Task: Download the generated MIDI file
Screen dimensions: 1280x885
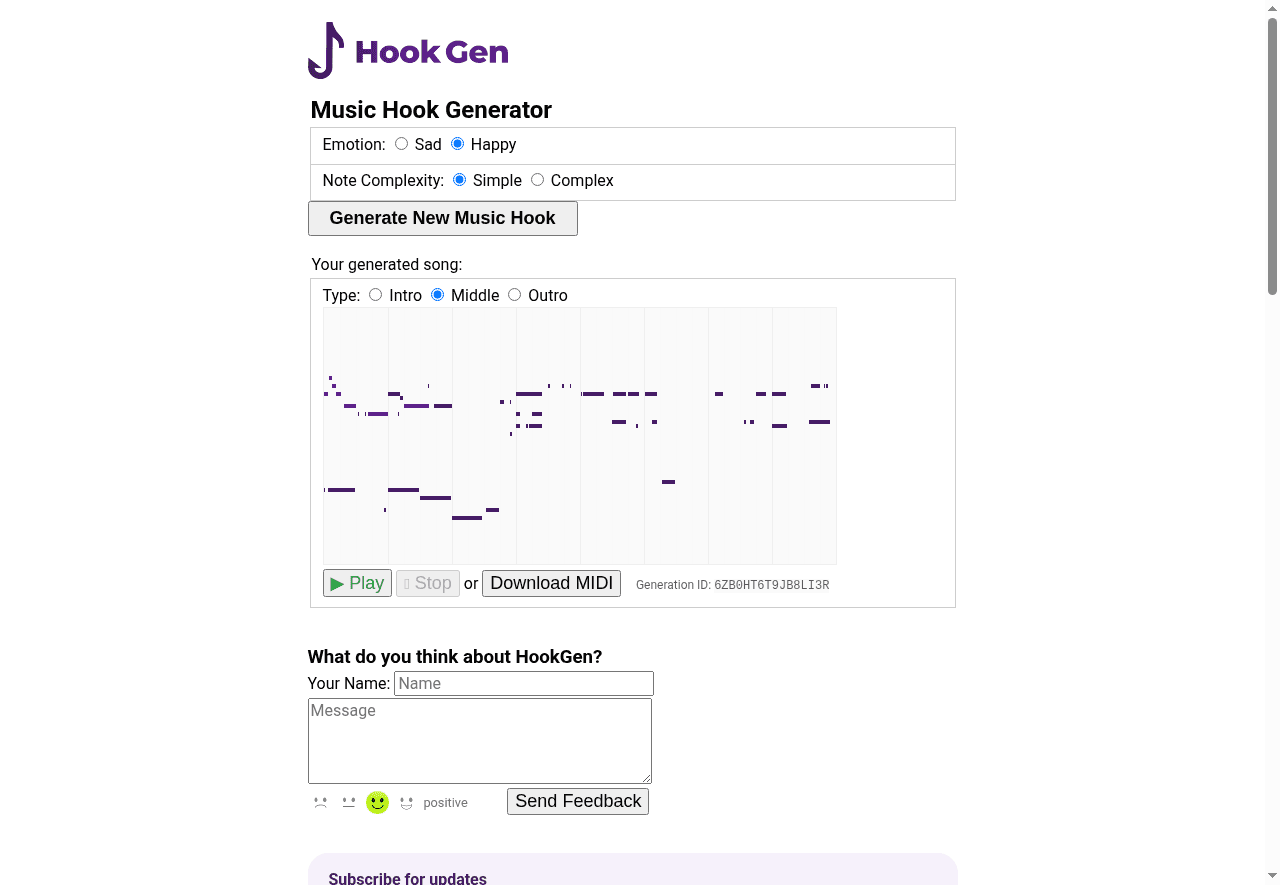Action: click(x=551, y=583)
